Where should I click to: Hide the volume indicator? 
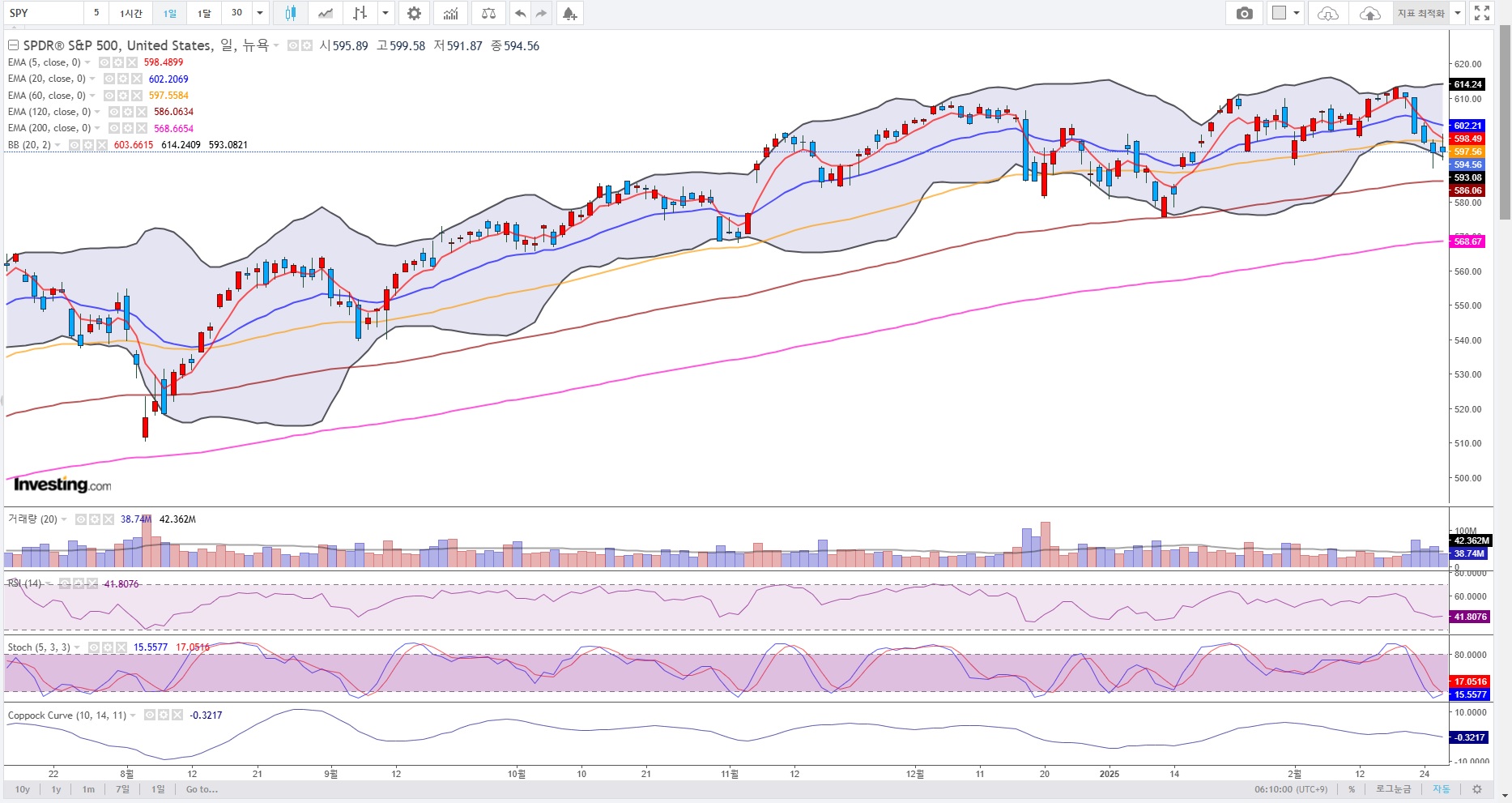click(x=81, y=519)
